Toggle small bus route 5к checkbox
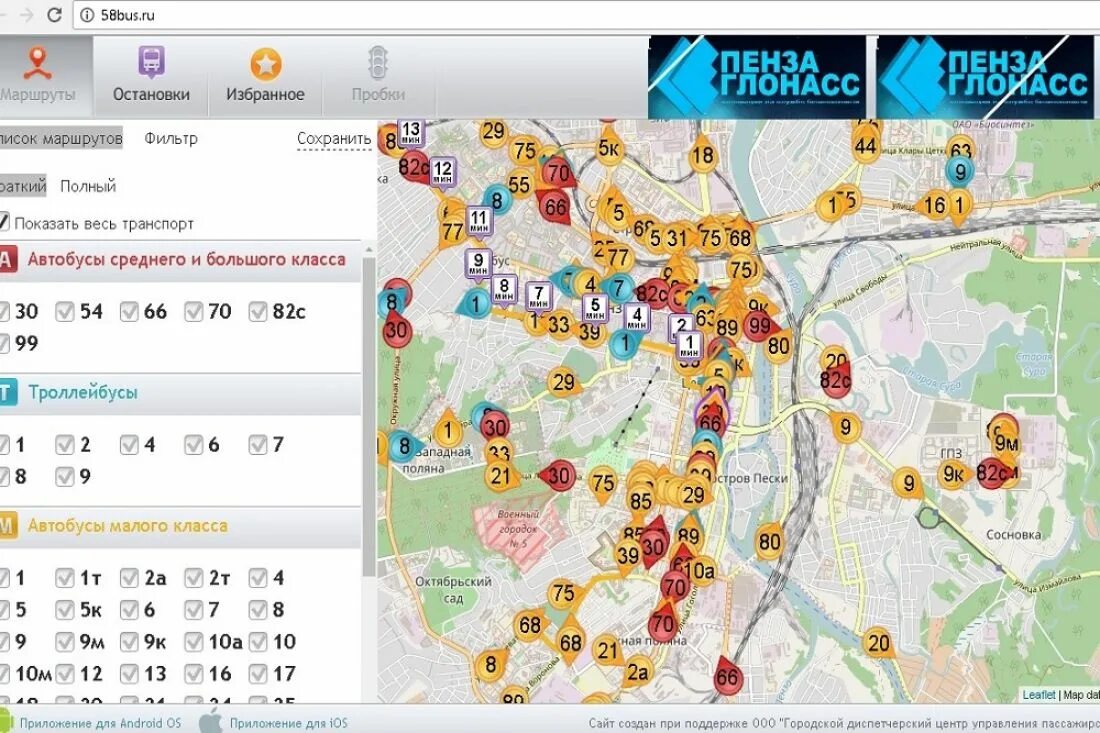Screen dimensions: 1100x733 click(65, 610)
